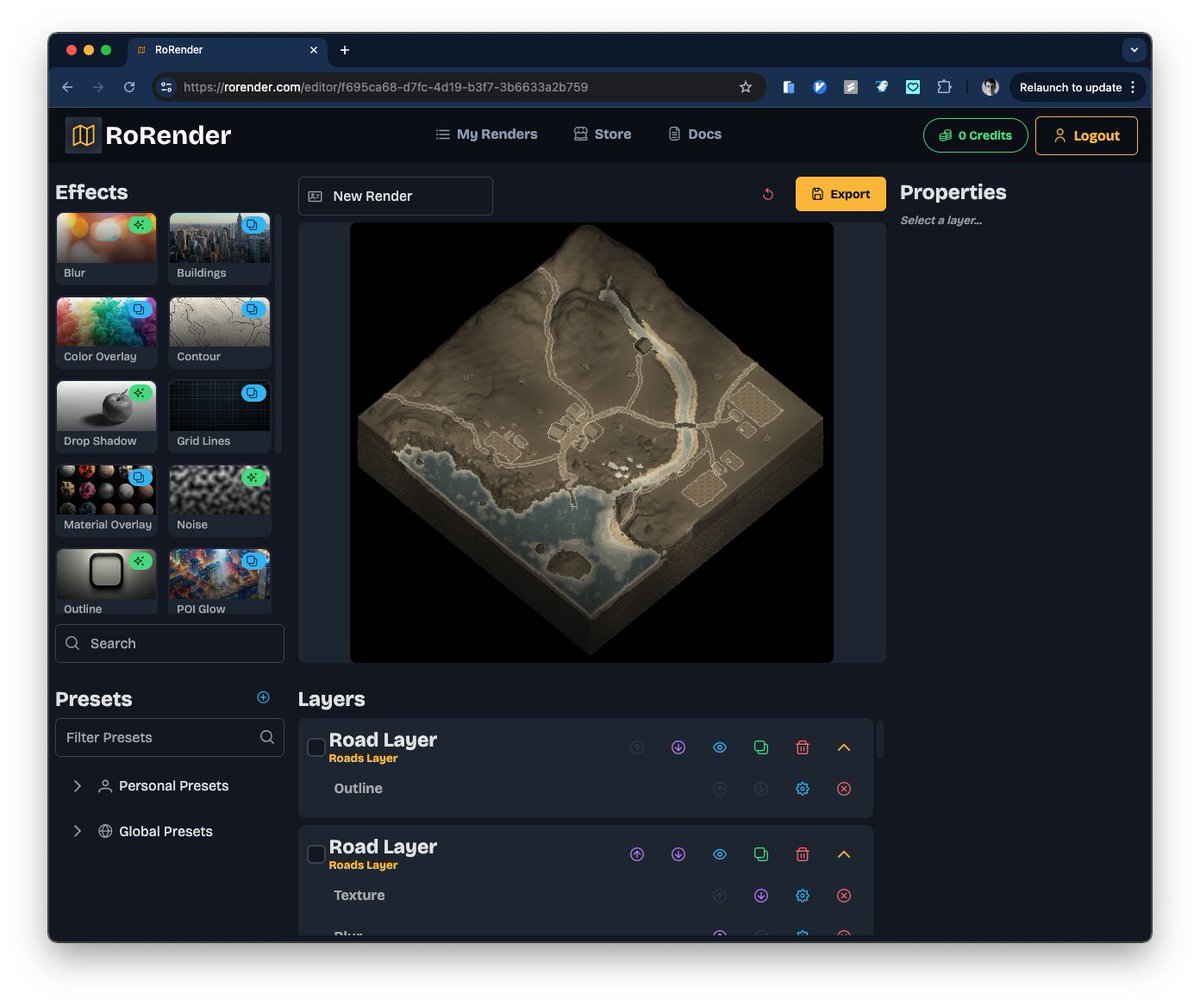Open the browser tab list dropdown
This screenshot has width=1200, height=1006.
pos(1134,50)
